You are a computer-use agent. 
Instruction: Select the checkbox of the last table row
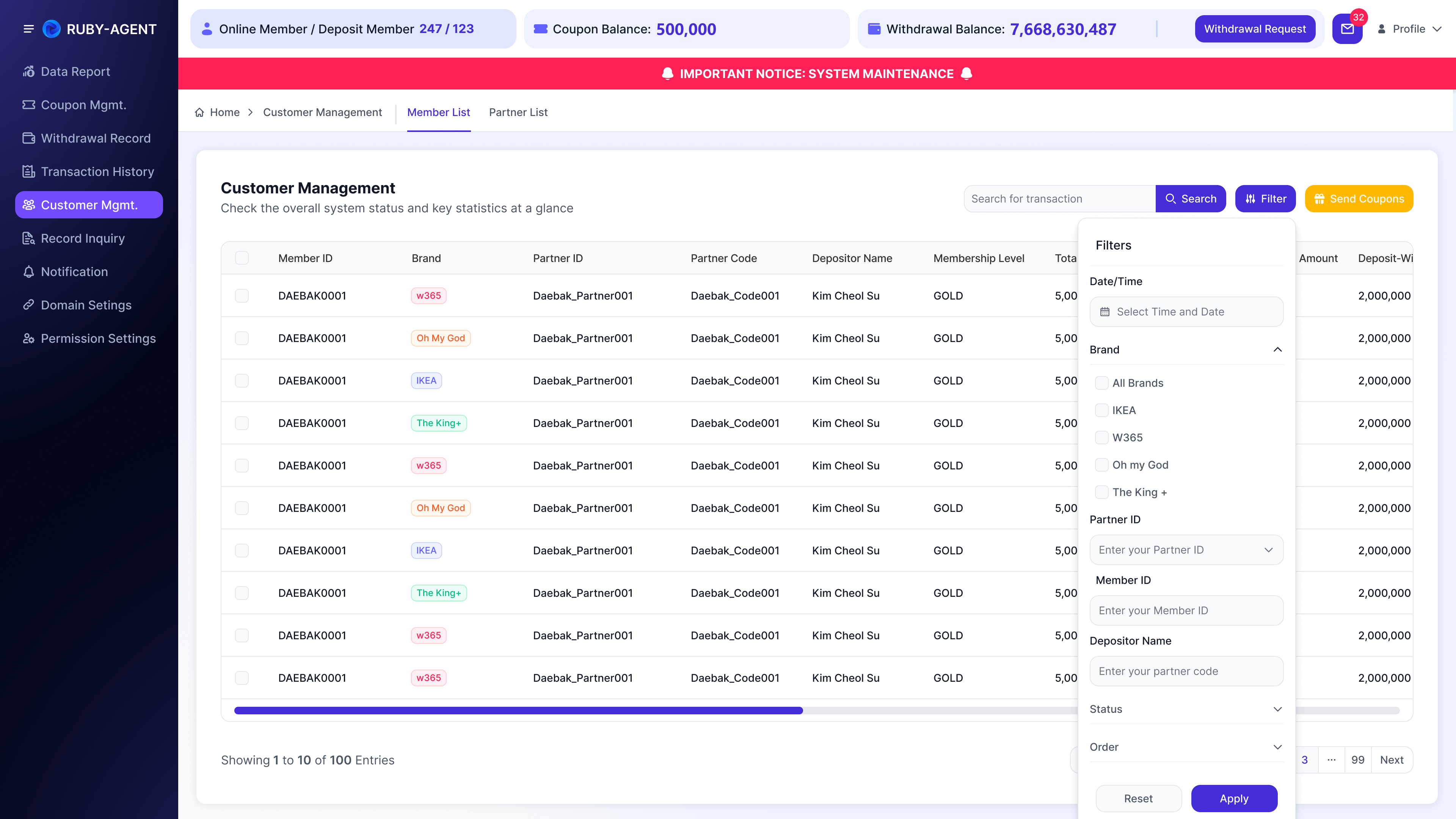click(242, 678)
